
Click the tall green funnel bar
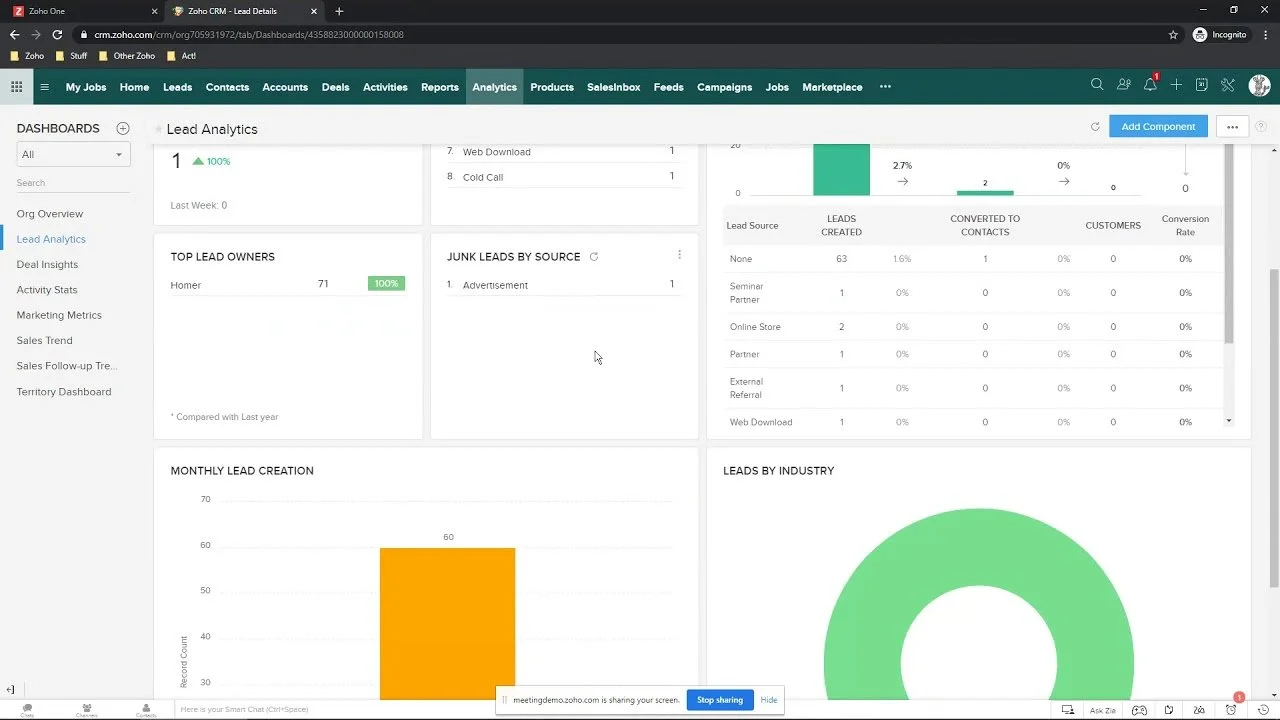click(841, 170)
